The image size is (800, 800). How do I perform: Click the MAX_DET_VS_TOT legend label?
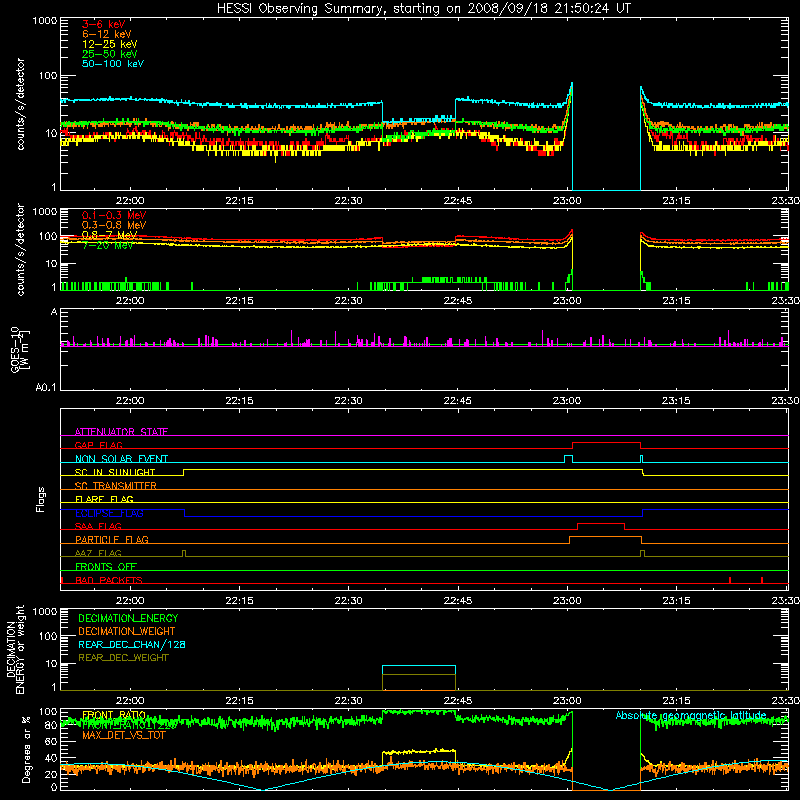click(123, 735)
